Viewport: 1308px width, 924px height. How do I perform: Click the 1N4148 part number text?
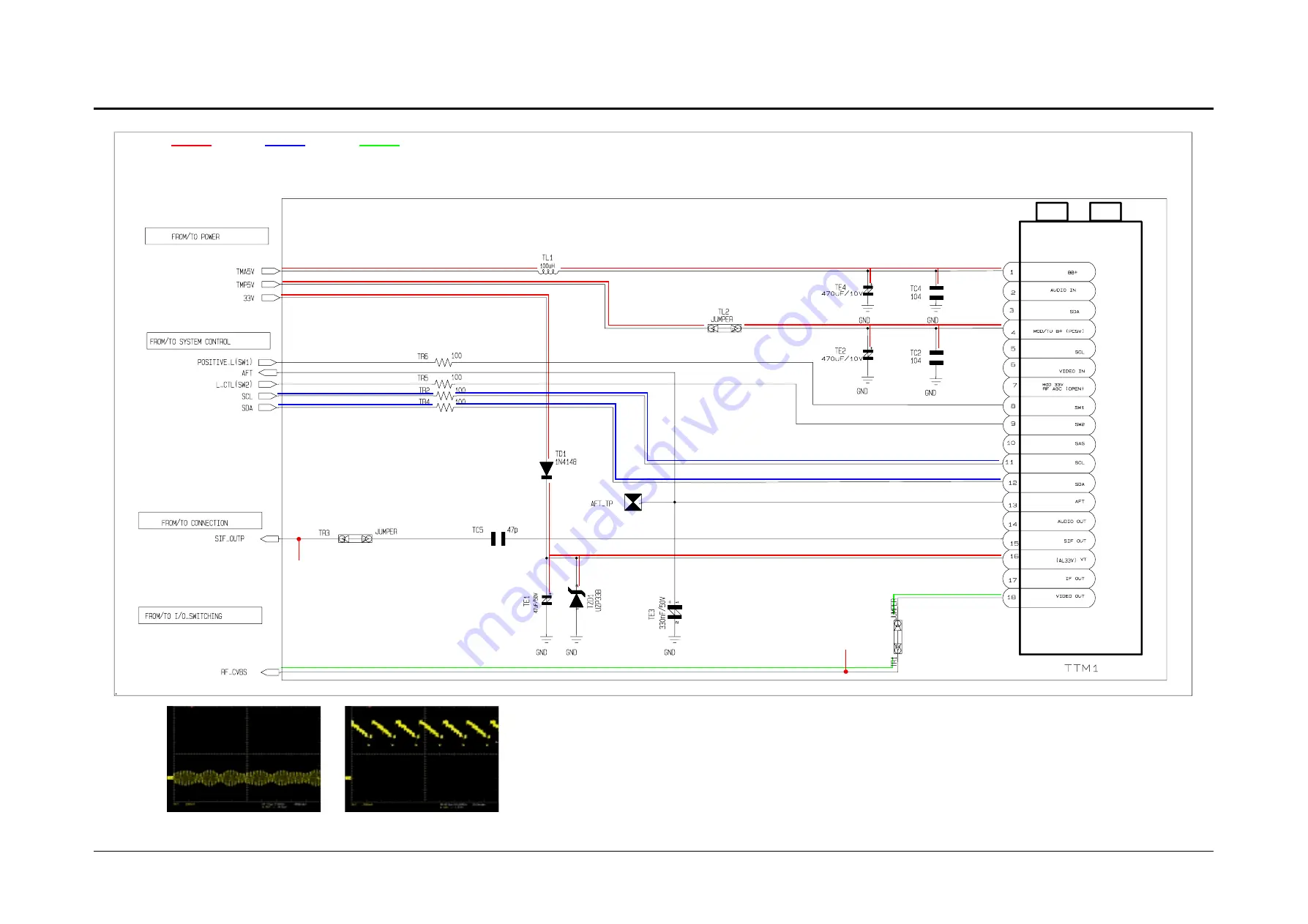565,462
